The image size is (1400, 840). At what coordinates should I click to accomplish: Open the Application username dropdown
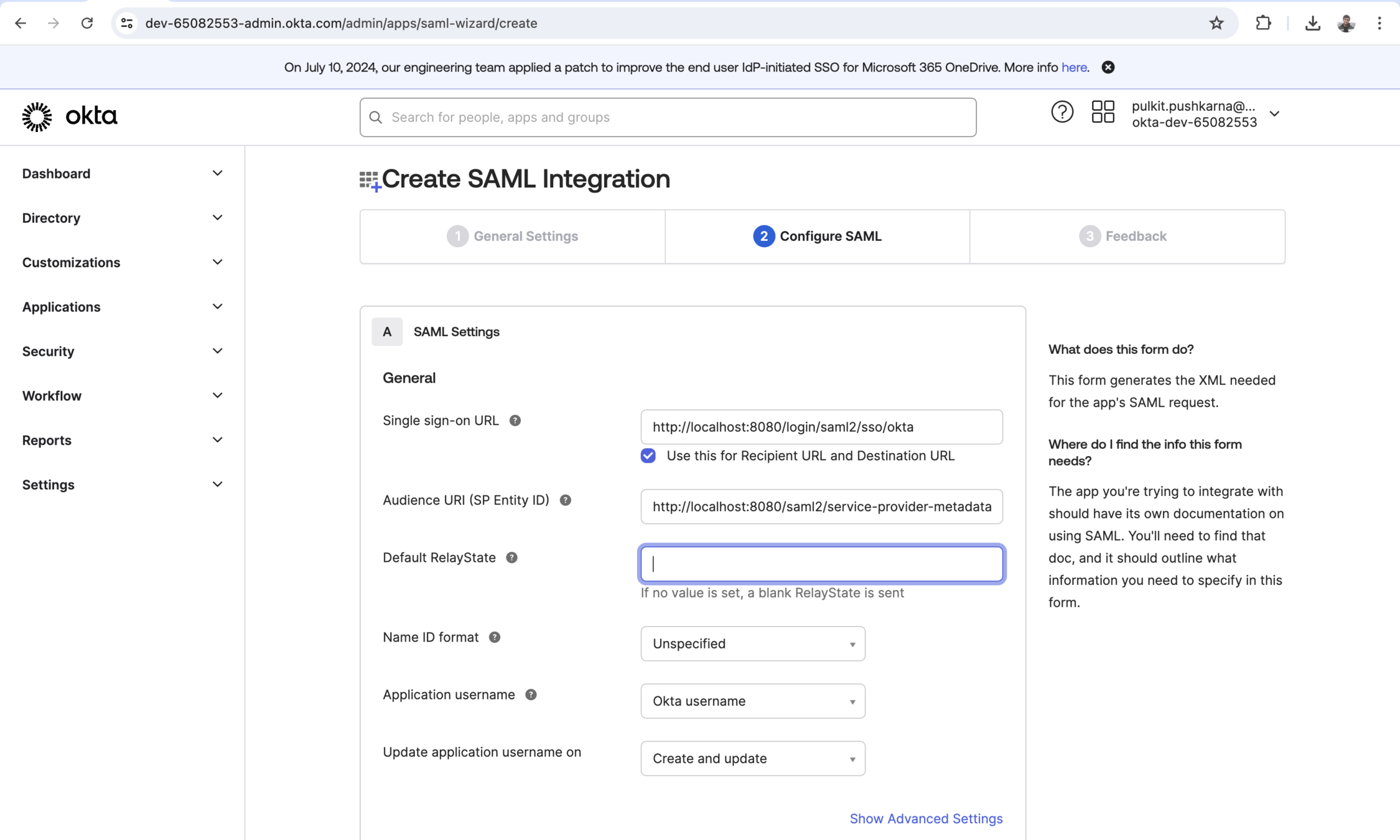752,701
